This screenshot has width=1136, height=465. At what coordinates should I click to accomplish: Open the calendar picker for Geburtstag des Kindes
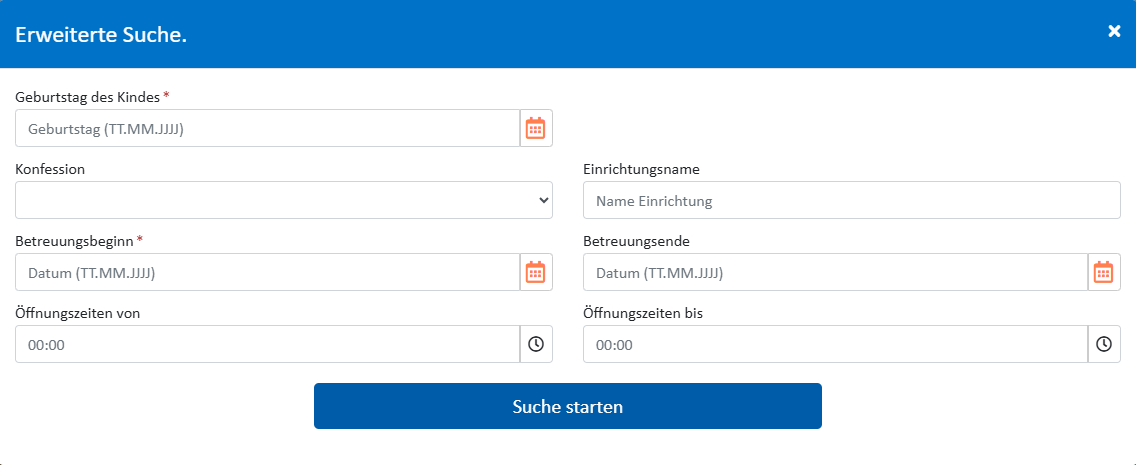[536, 128]
